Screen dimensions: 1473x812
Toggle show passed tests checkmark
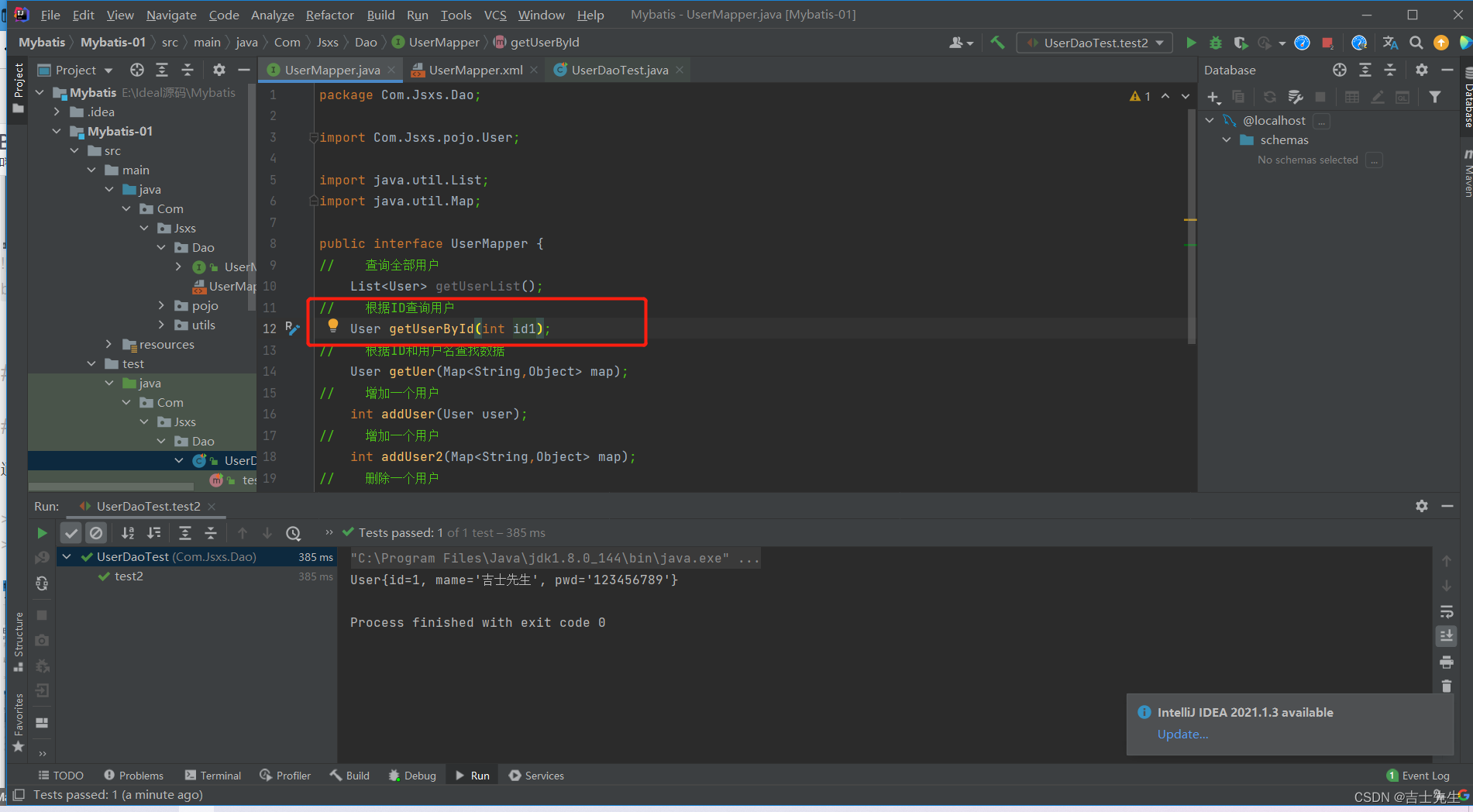coord(71,533)
